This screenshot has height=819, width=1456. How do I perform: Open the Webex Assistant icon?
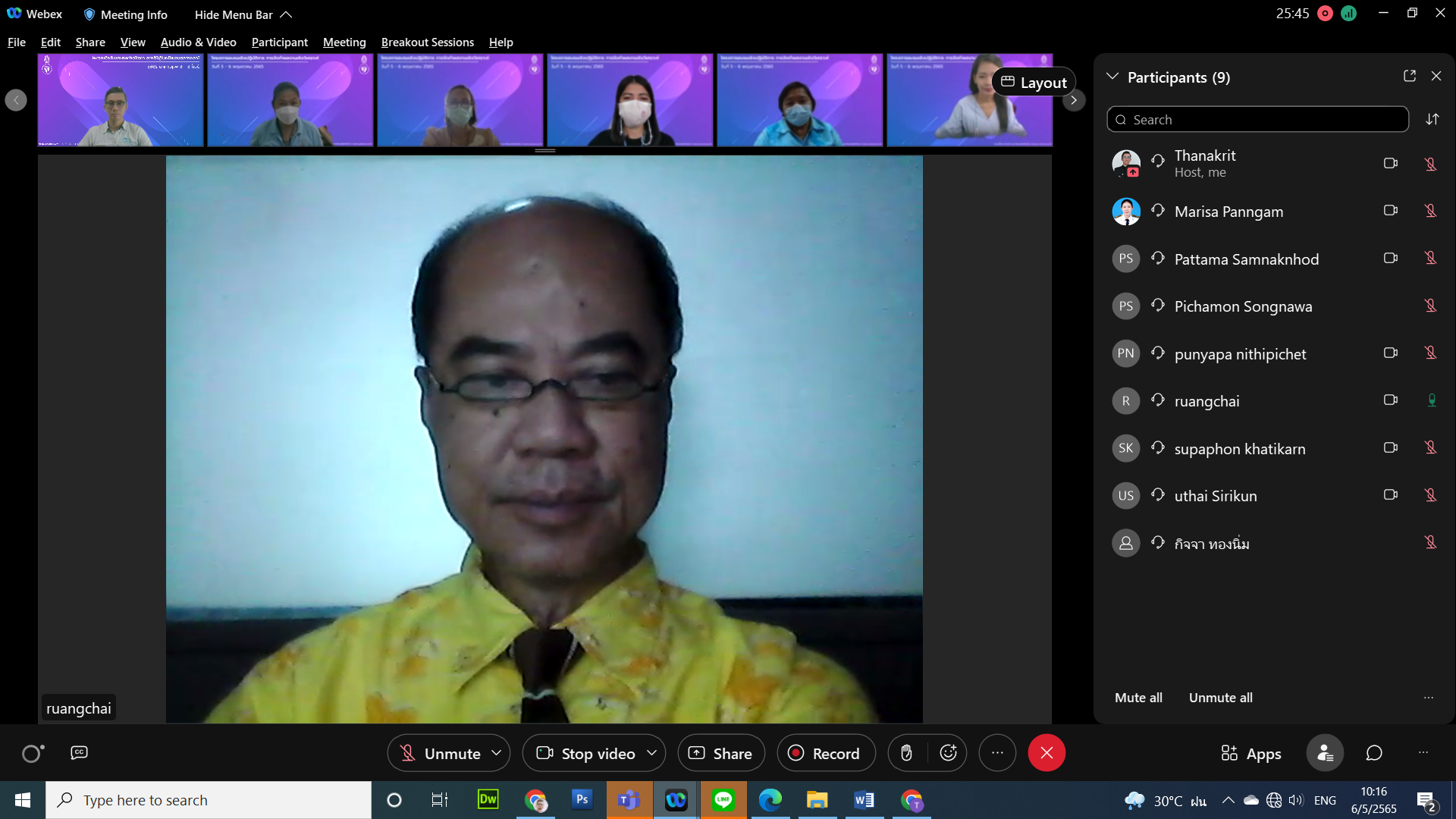[x=33, y=753]
